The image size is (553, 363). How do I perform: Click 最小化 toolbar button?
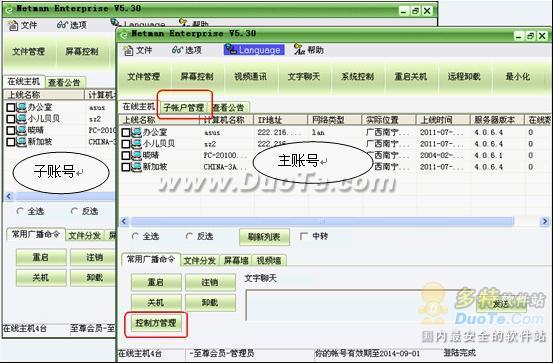(x=517, y=77)
